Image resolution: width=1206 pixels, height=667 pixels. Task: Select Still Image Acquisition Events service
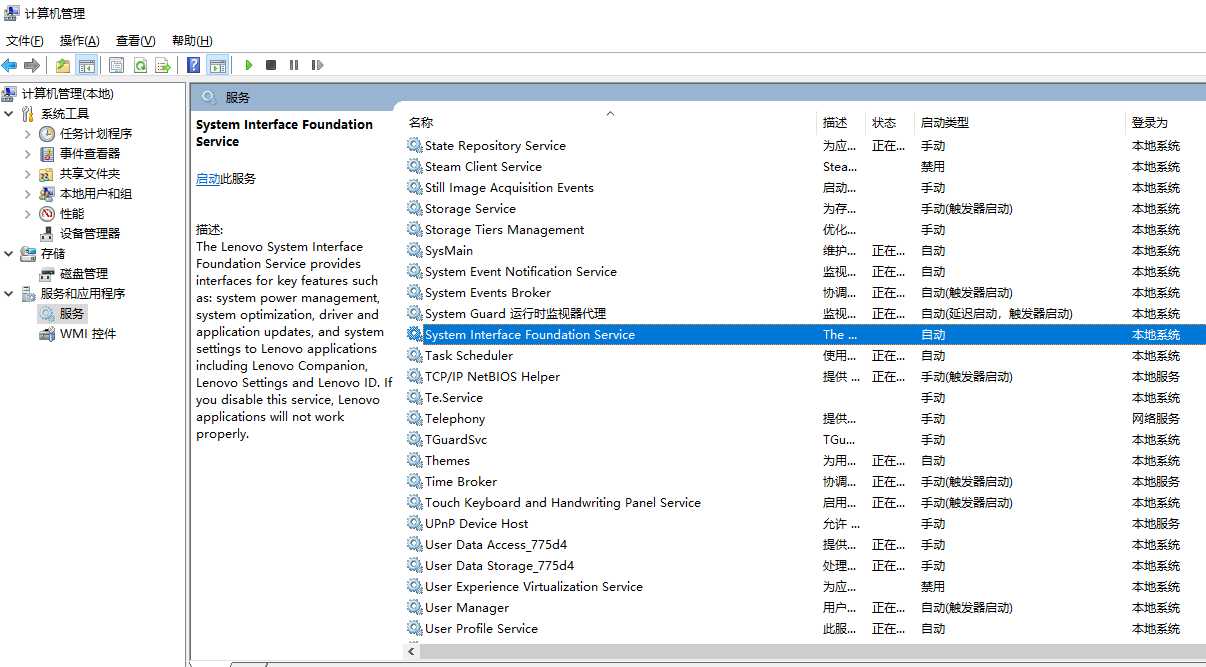coord(804,188)
